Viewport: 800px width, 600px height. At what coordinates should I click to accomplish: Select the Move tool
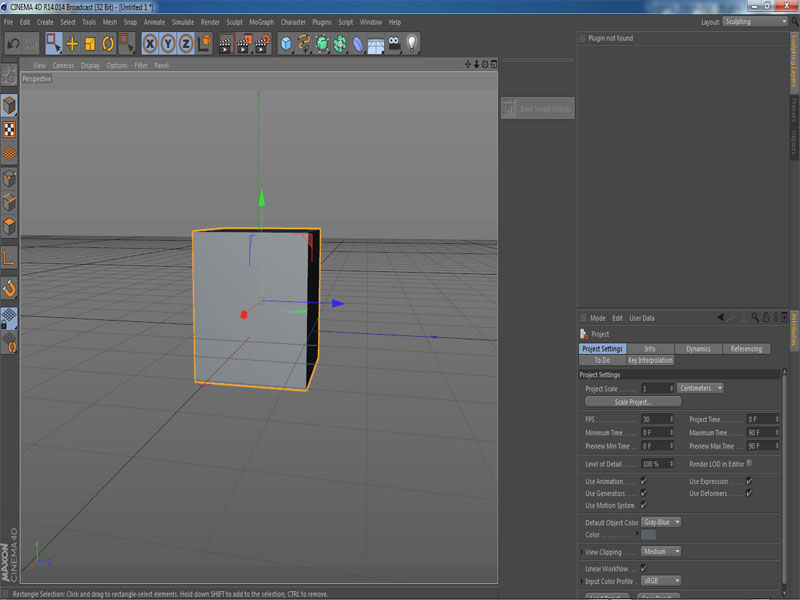[x=72, y=43]
